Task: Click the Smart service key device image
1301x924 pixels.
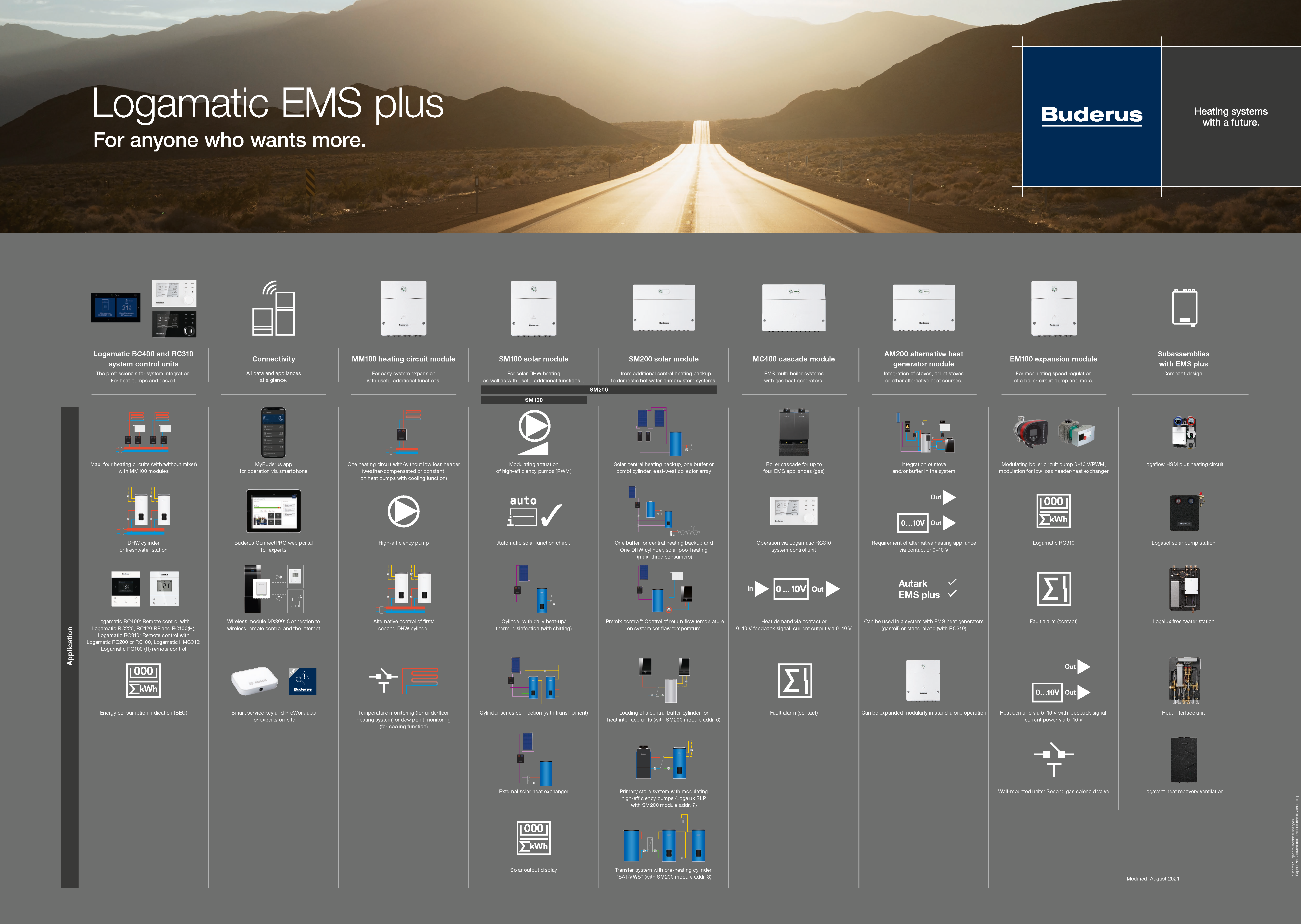Action: coord(254,681)
